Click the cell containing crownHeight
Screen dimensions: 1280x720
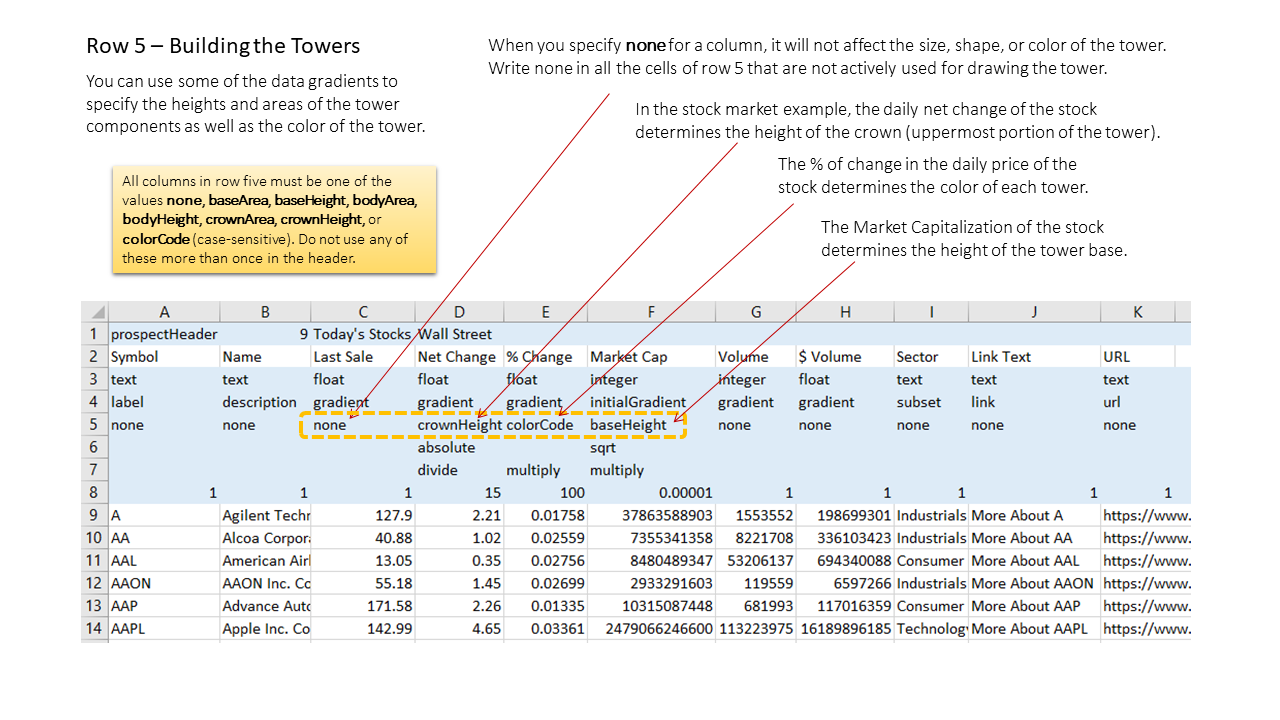click(459, 425)
